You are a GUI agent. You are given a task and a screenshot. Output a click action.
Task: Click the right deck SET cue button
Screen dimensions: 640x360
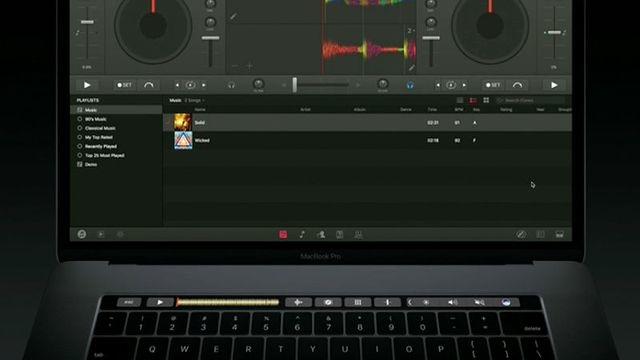(x=492, y=85)
